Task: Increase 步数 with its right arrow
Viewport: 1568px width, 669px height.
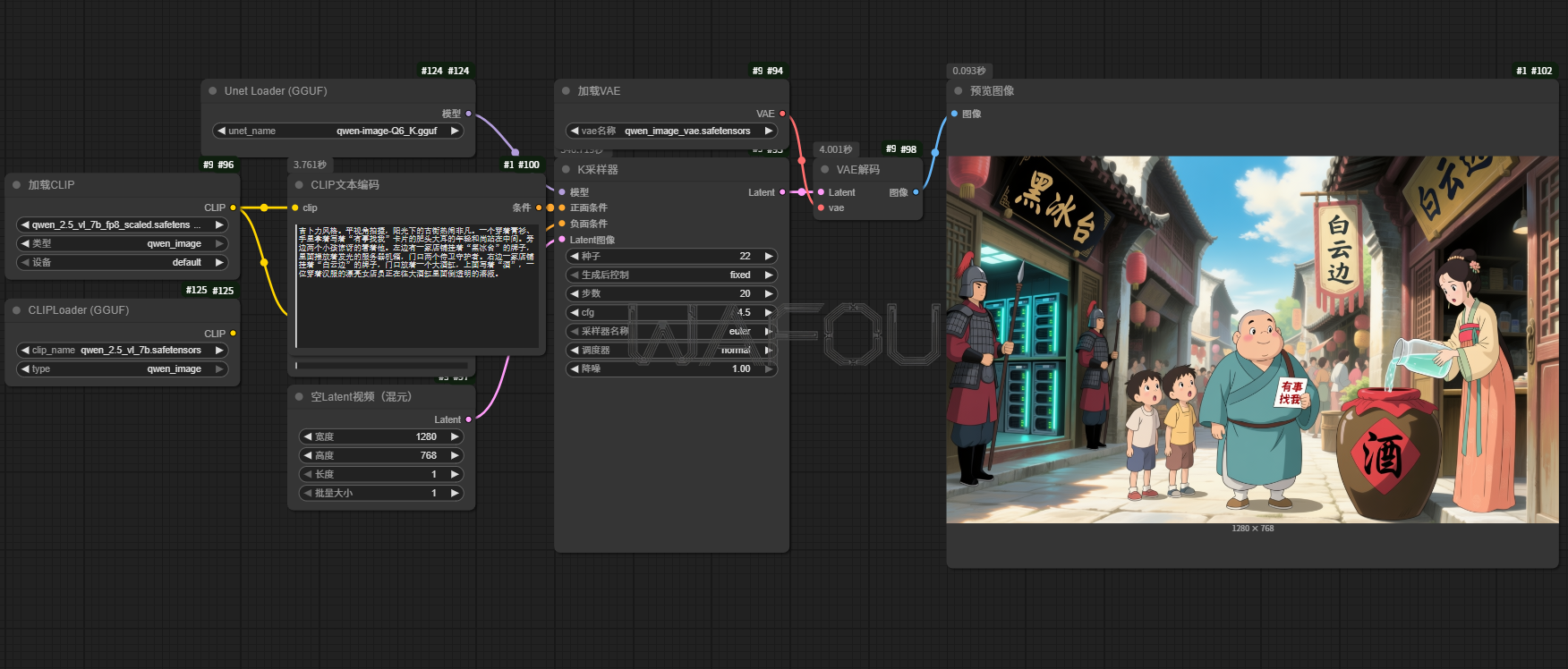Action: pos(768,293)
